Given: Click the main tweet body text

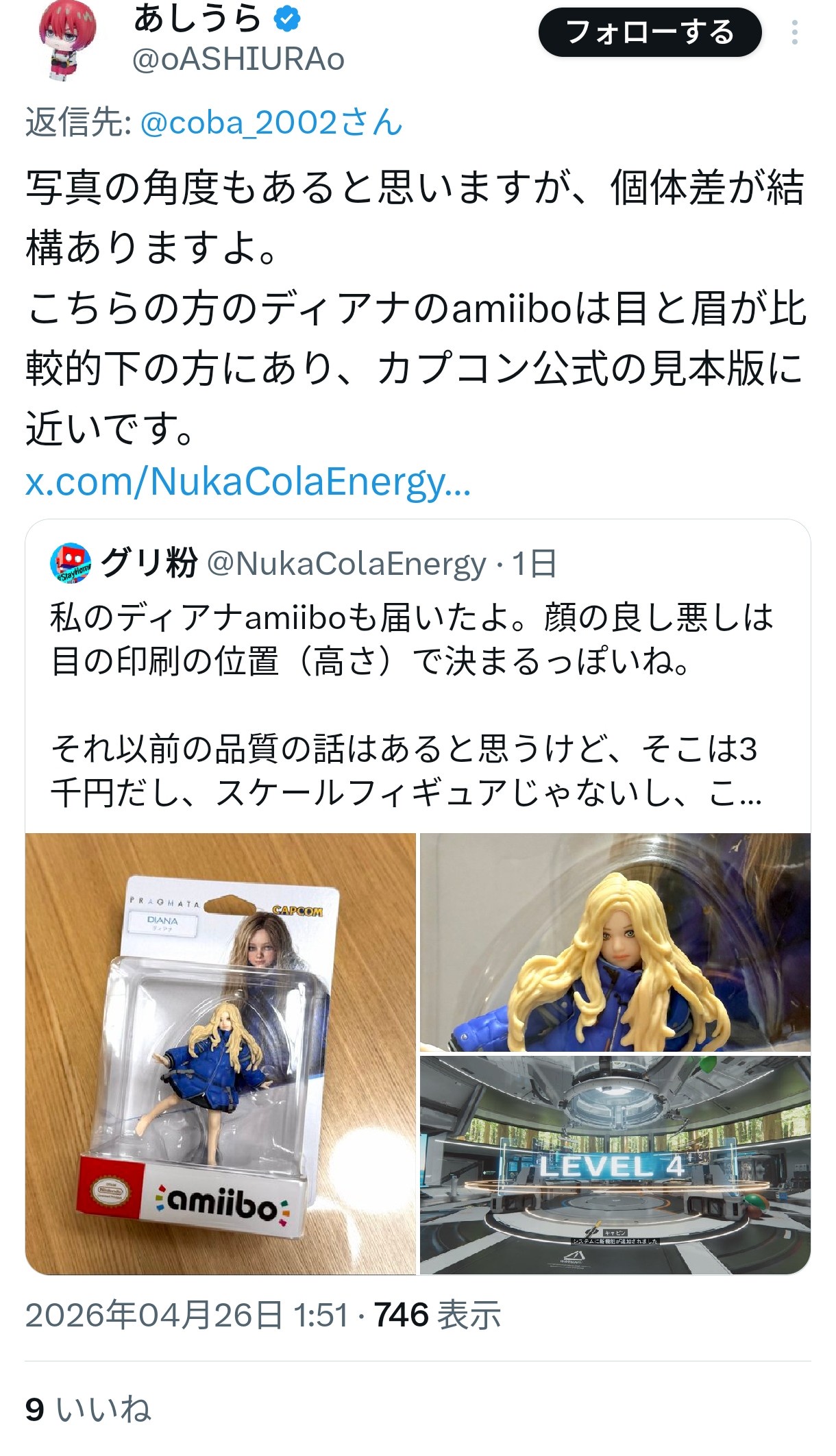Looking at the screenshot, I should click(415, 308).
